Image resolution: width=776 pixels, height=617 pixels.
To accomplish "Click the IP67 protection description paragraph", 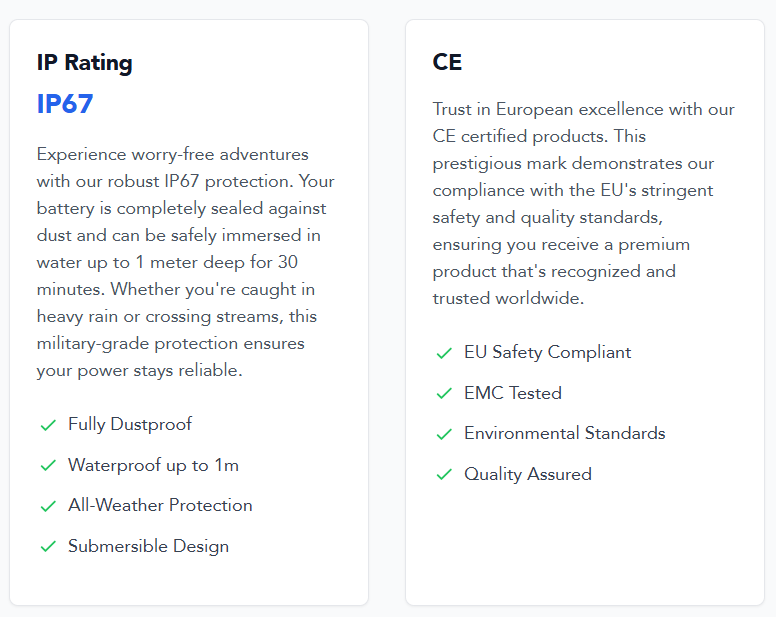I will [x=186, y=262].
